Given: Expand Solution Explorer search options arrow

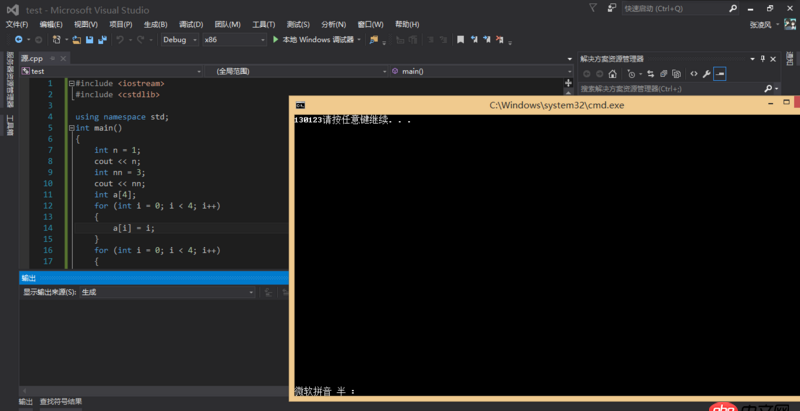Looking at the screenshot, I should tap(777, 89).
